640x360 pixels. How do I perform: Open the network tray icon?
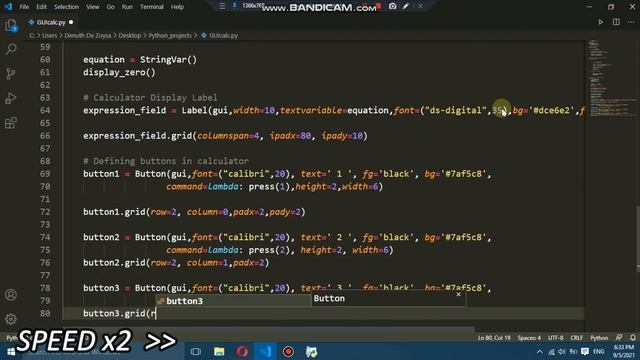coord(551,351)
